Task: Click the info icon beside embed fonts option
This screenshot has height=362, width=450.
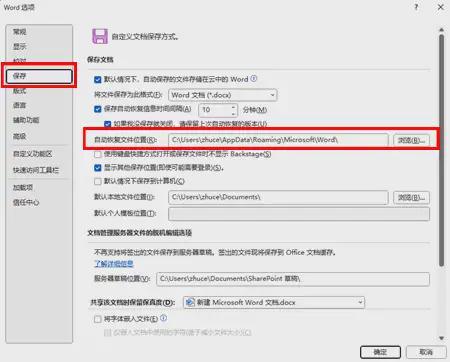Action: tap(163, 318)
